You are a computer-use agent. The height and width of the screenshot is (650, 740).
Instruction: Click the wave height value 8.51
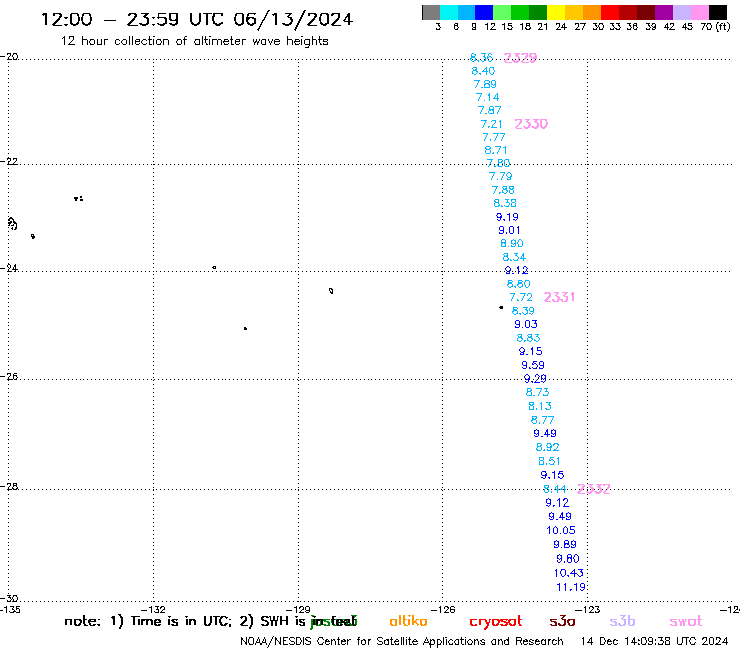pyautogui.click(x=549, y=461)
